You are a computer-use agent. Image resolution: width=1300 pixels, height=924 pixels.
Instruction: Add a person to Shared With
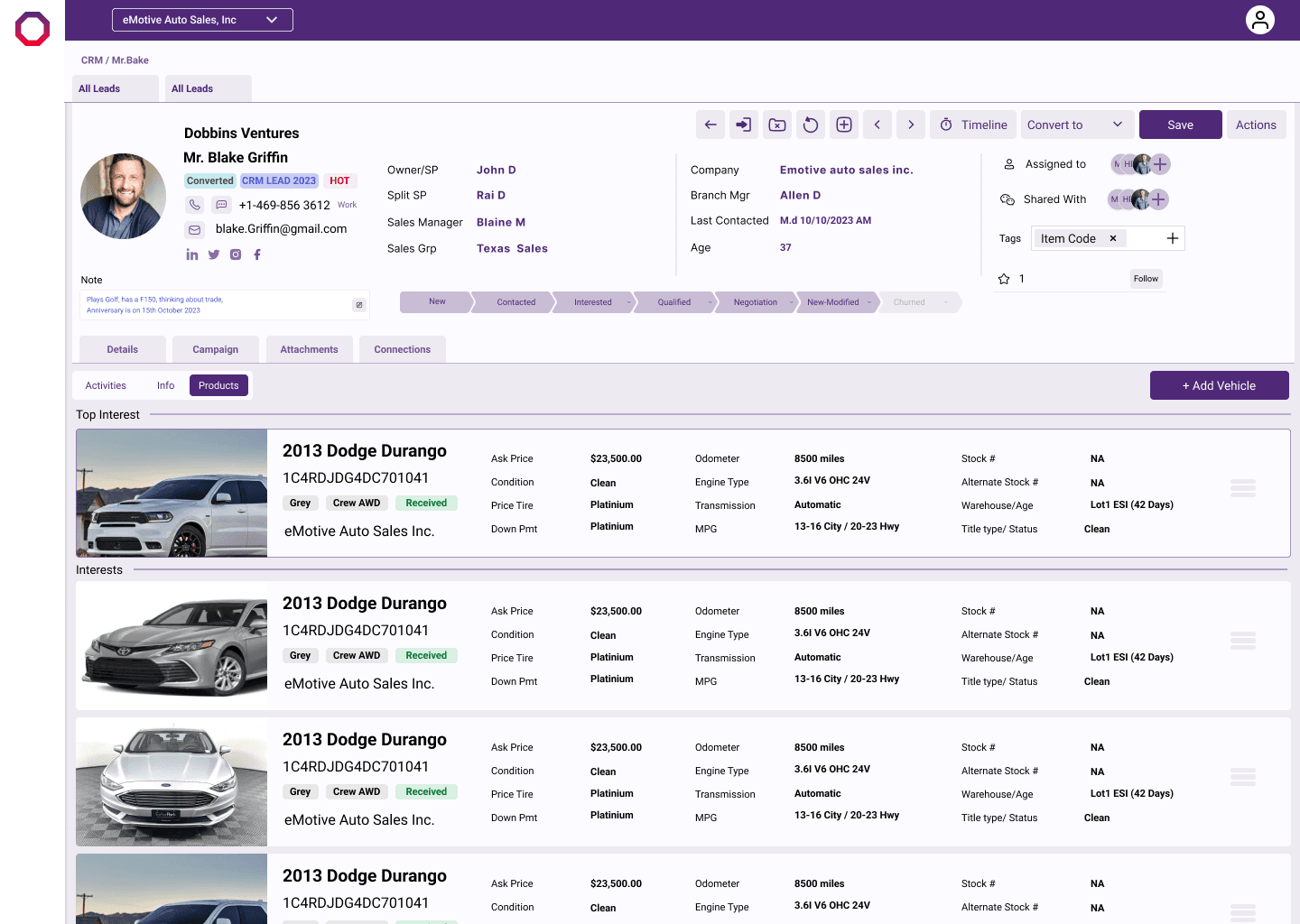tap(1159, 199)
